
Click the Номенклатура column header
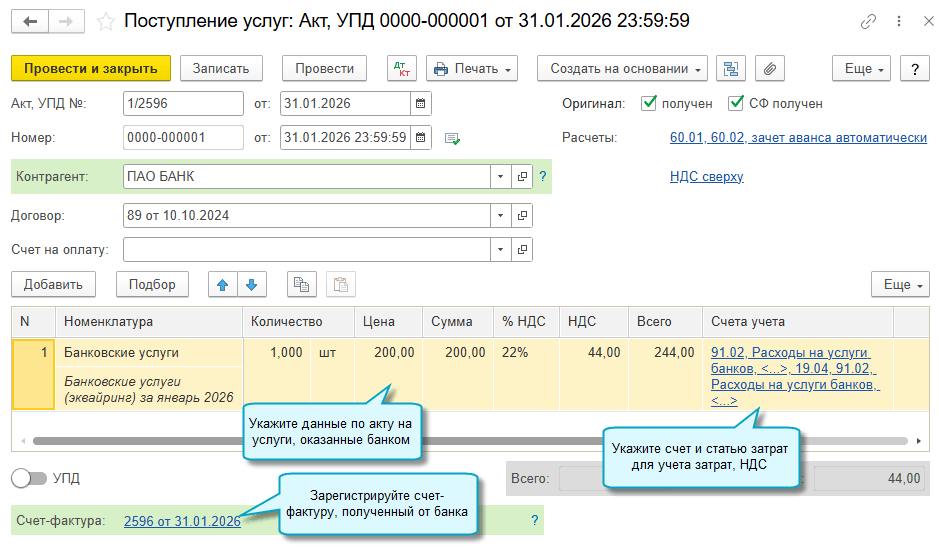pyautogui.click(x=149, y=322)
